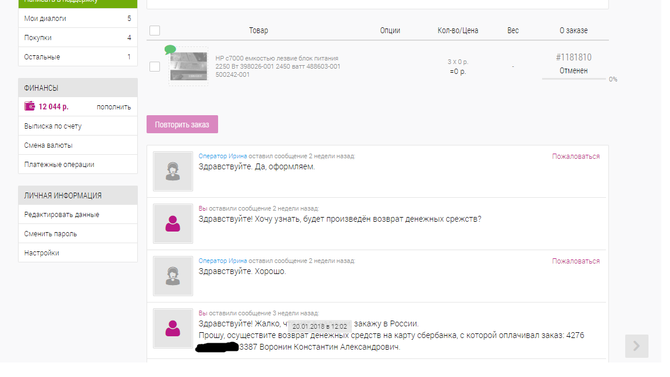The image size is (670, 377).
Task: Click order number #1181810
Action: 573,57
